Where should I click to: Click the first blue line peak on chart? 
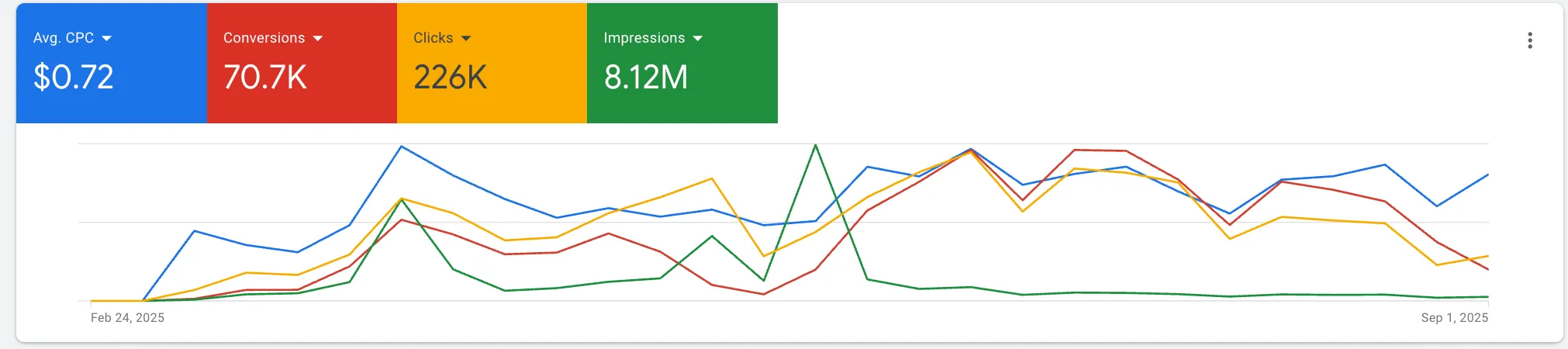point(401,147)
